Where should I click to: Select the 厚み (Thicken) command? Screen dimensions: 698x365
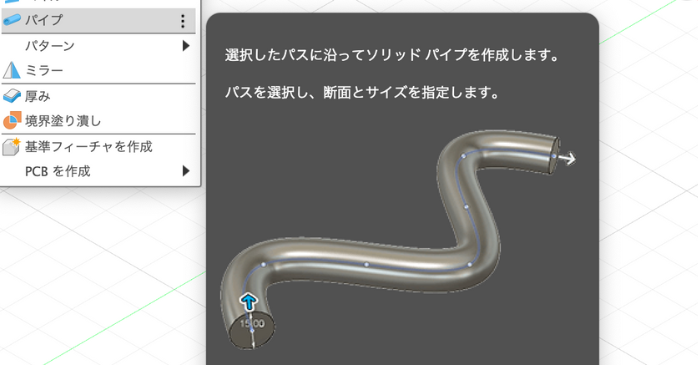[98, 96]
